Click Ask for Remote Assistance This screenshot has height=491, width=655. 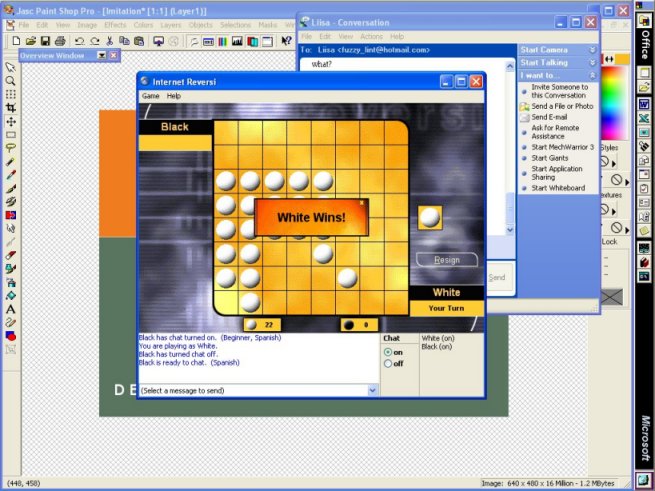pos(555,132)
